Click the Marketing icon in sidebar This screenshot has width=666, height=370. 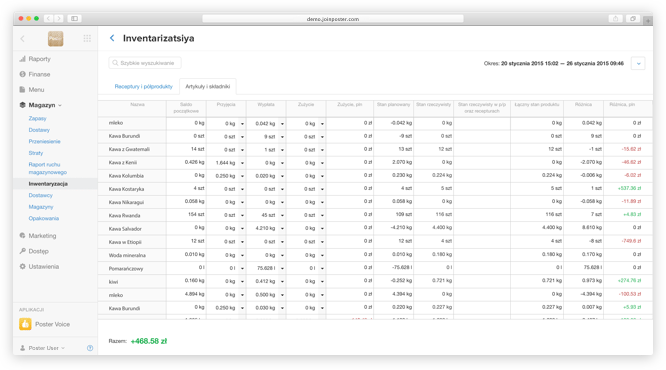(x=23, y=235)
